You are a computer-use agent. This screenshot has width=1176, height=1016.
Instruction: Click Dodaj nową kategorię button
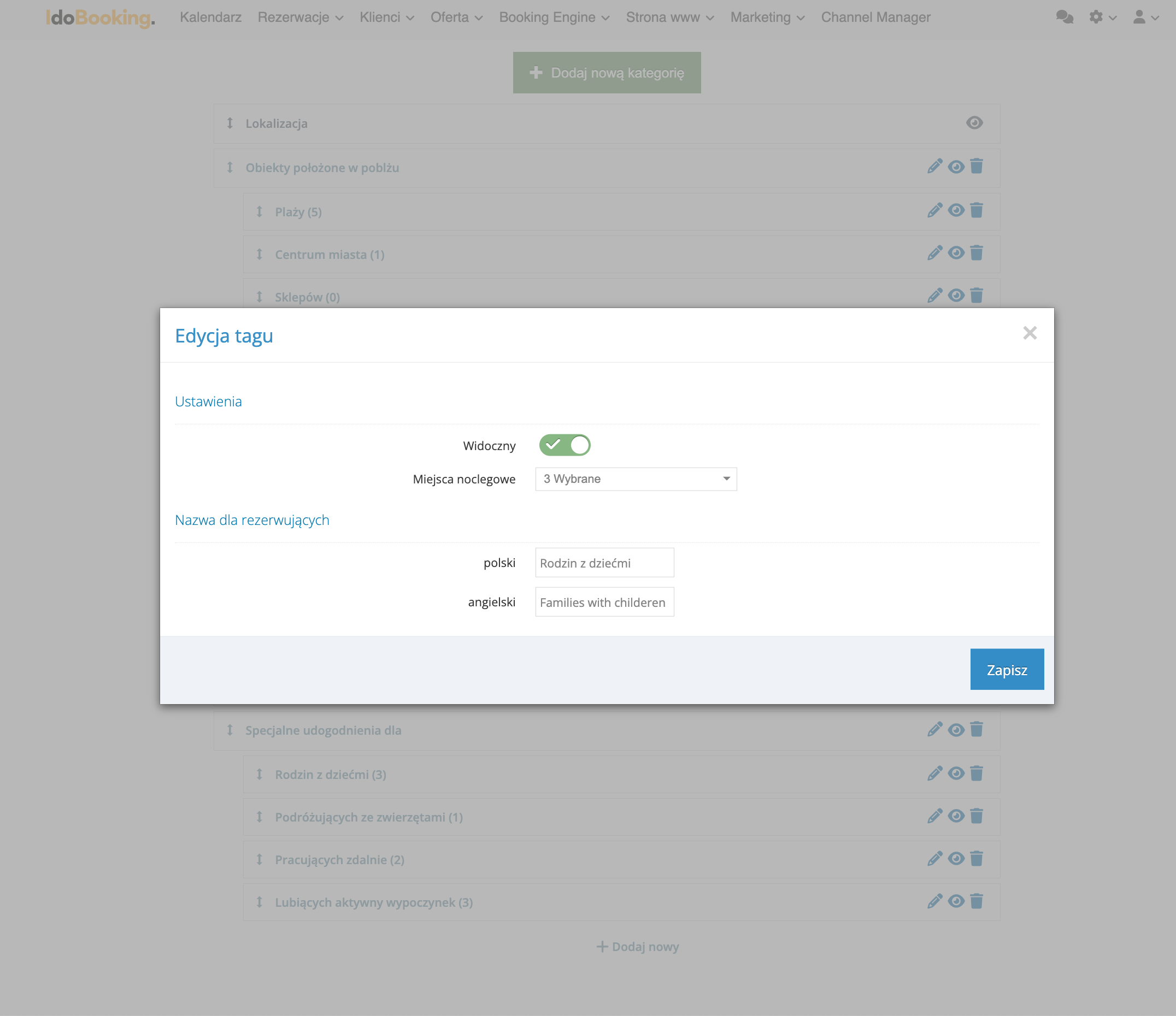[x=606, y=73]
